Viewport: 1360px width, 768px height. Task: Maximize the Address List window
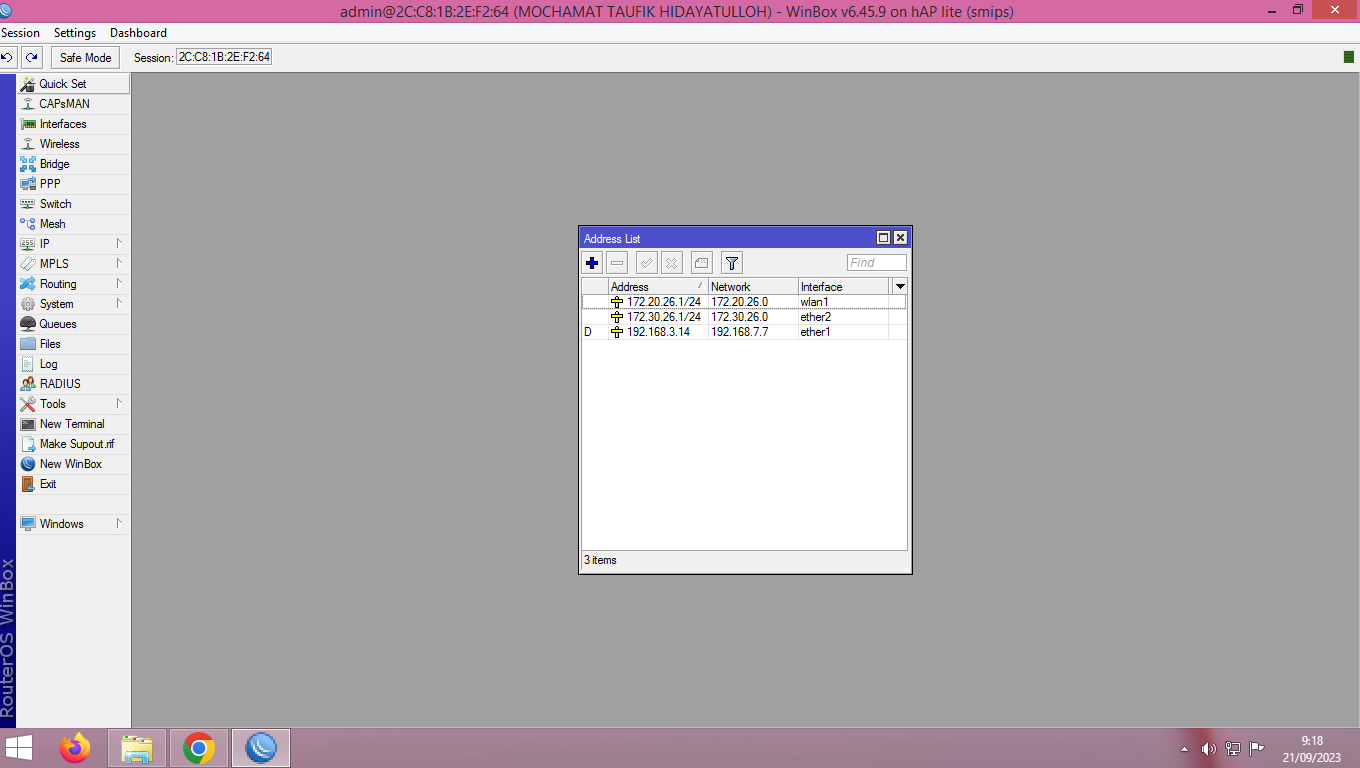[883, 238]
